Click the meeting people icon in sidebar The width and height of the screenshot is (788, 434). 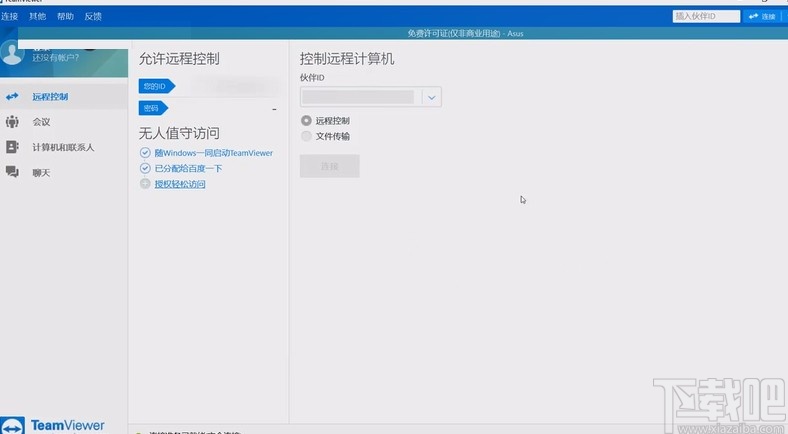pos(12,122)
